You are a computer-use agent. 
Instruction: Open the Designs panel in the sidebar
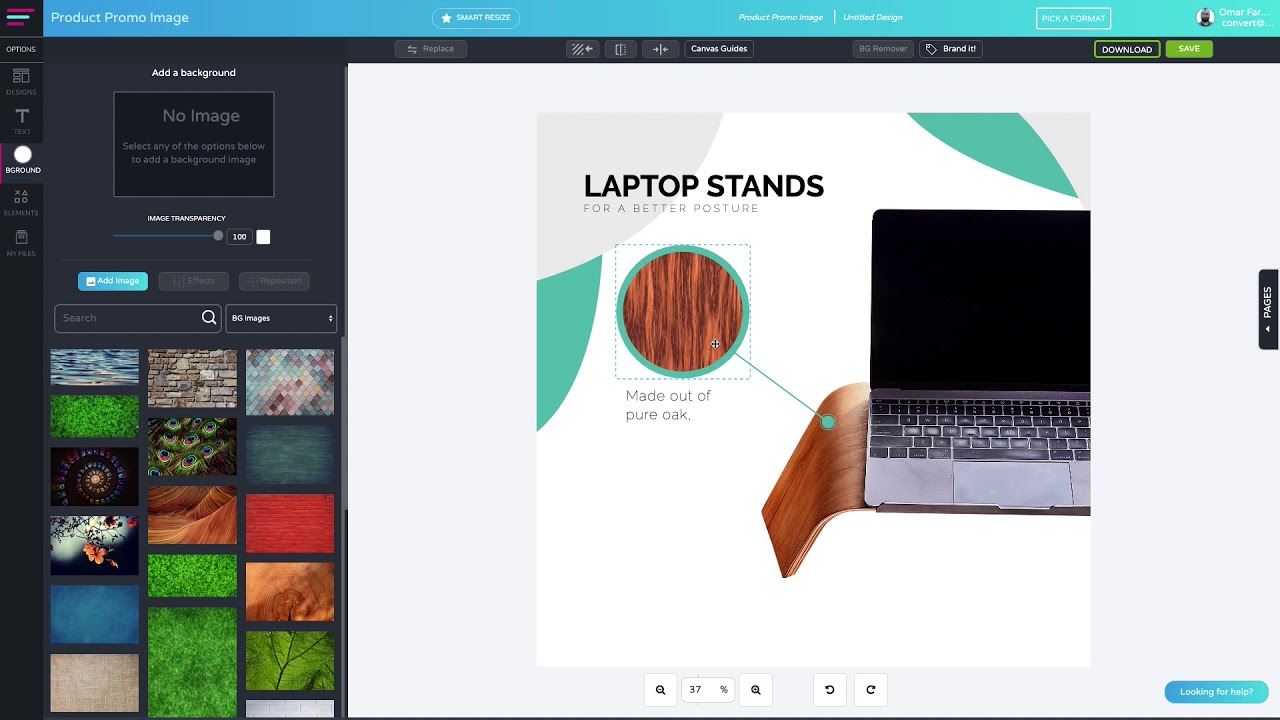[20, 82]
